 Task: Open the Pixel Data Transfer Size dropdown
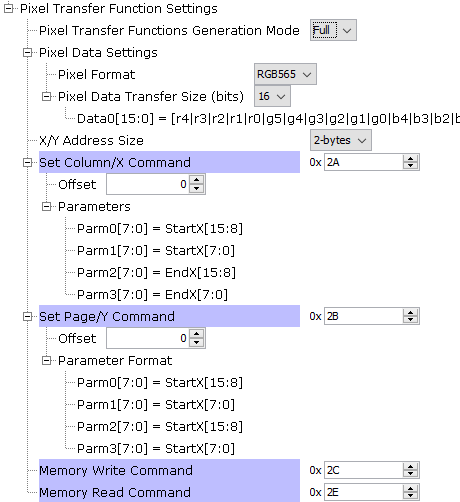(272, 96)
